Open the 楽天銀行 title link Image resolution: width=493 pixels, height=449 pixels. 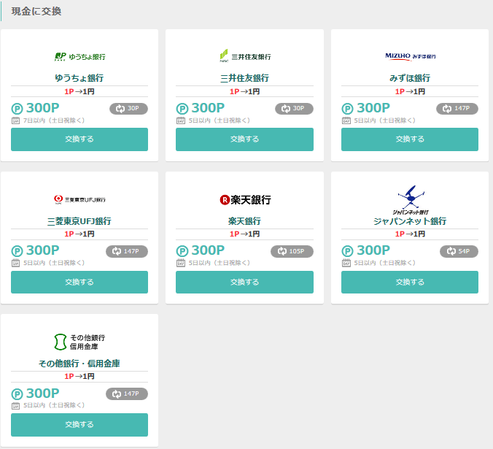coord(245,221)
